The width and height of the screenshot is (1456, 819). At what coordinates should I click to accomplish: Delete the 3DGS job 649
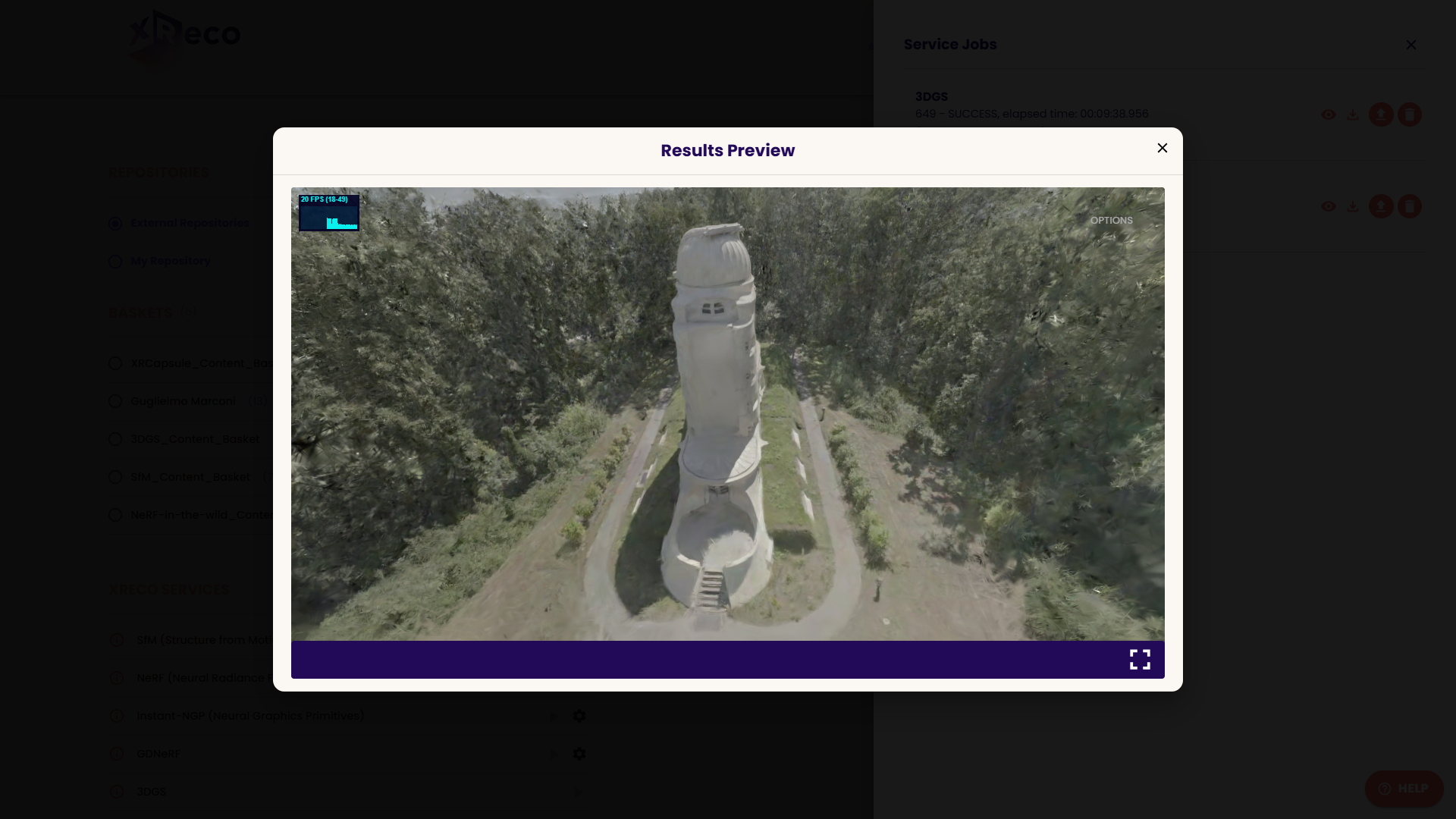click(x=1409, y=115)
